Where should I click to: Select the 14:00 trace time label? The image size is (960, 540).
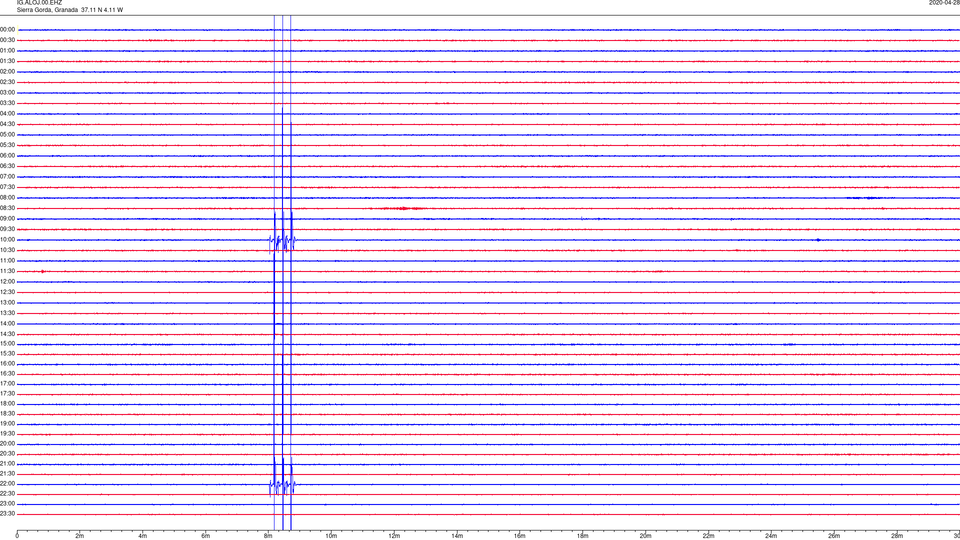point(7,323)
